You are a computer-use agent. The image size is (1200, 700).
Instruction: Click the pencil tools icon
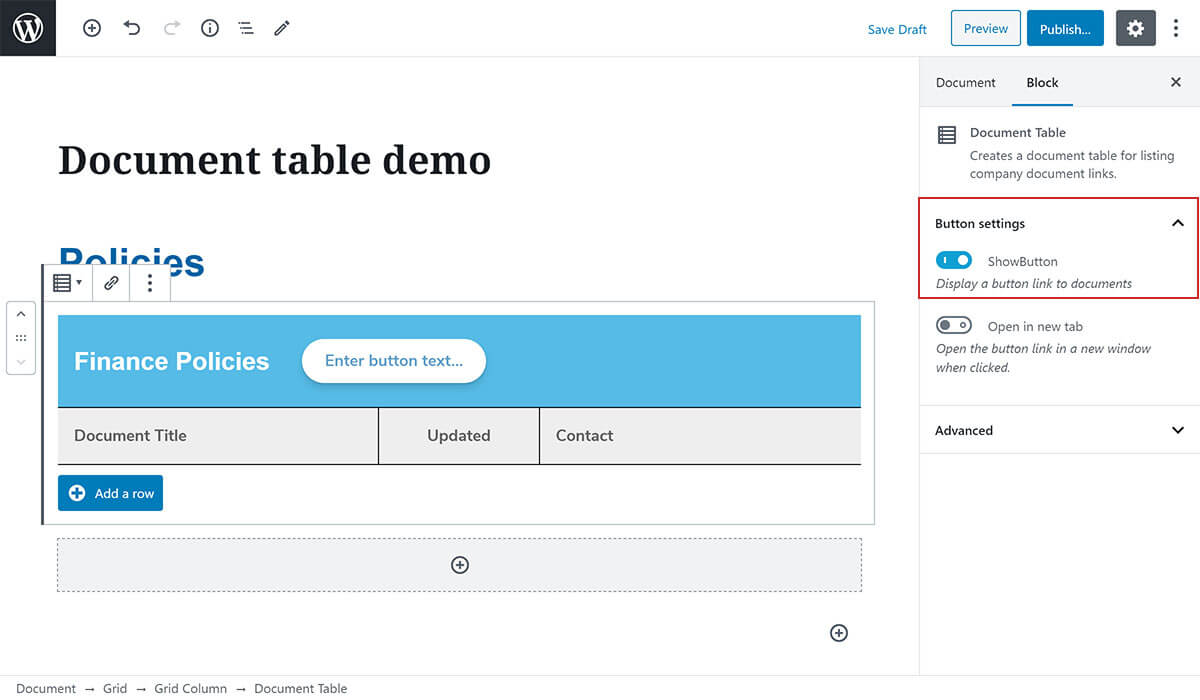coord(282,29)
